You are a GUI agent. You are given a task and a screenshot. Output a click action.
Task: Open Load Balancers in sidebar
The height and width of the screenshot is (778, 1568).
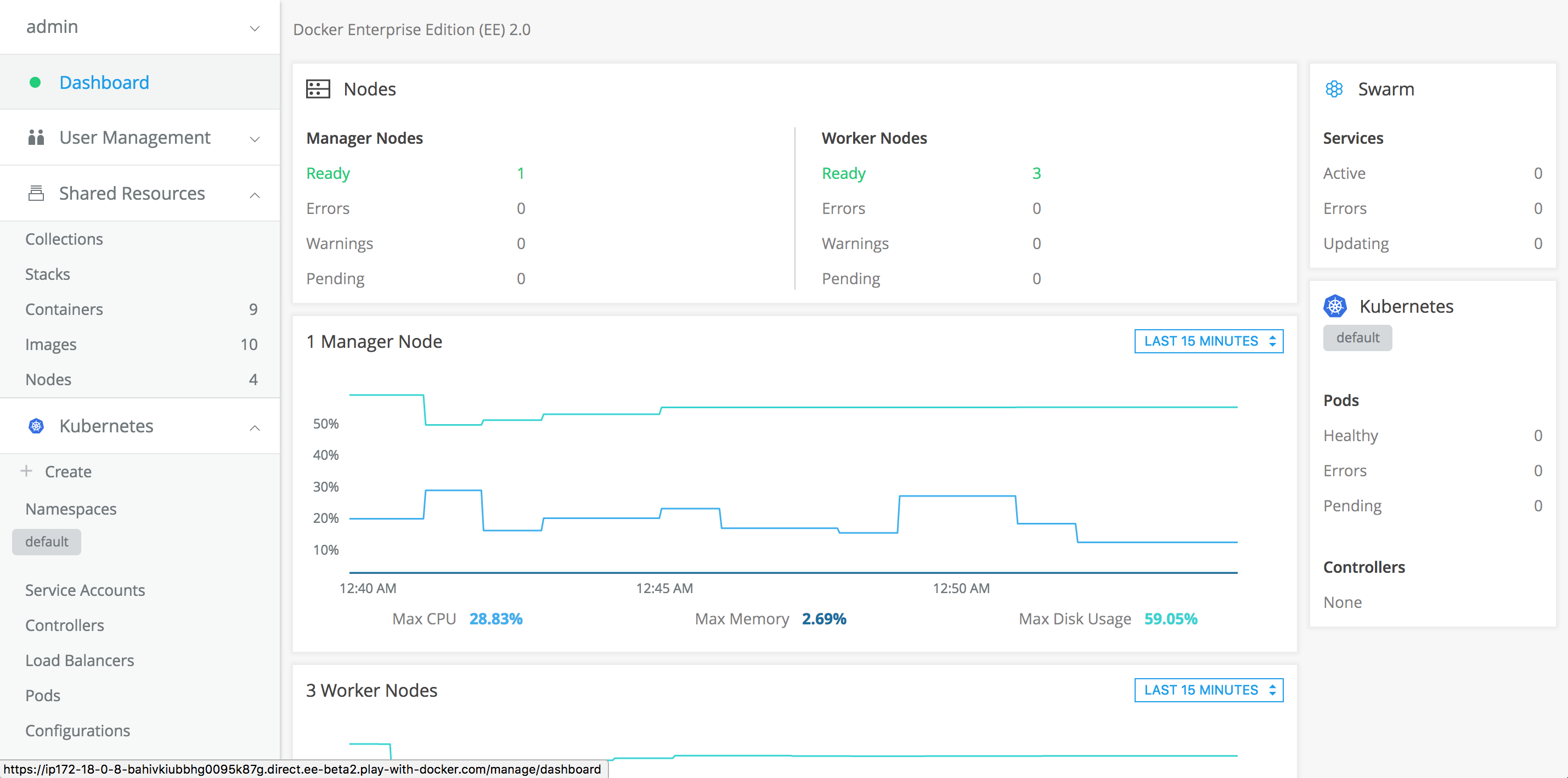(x=80, y=660)
